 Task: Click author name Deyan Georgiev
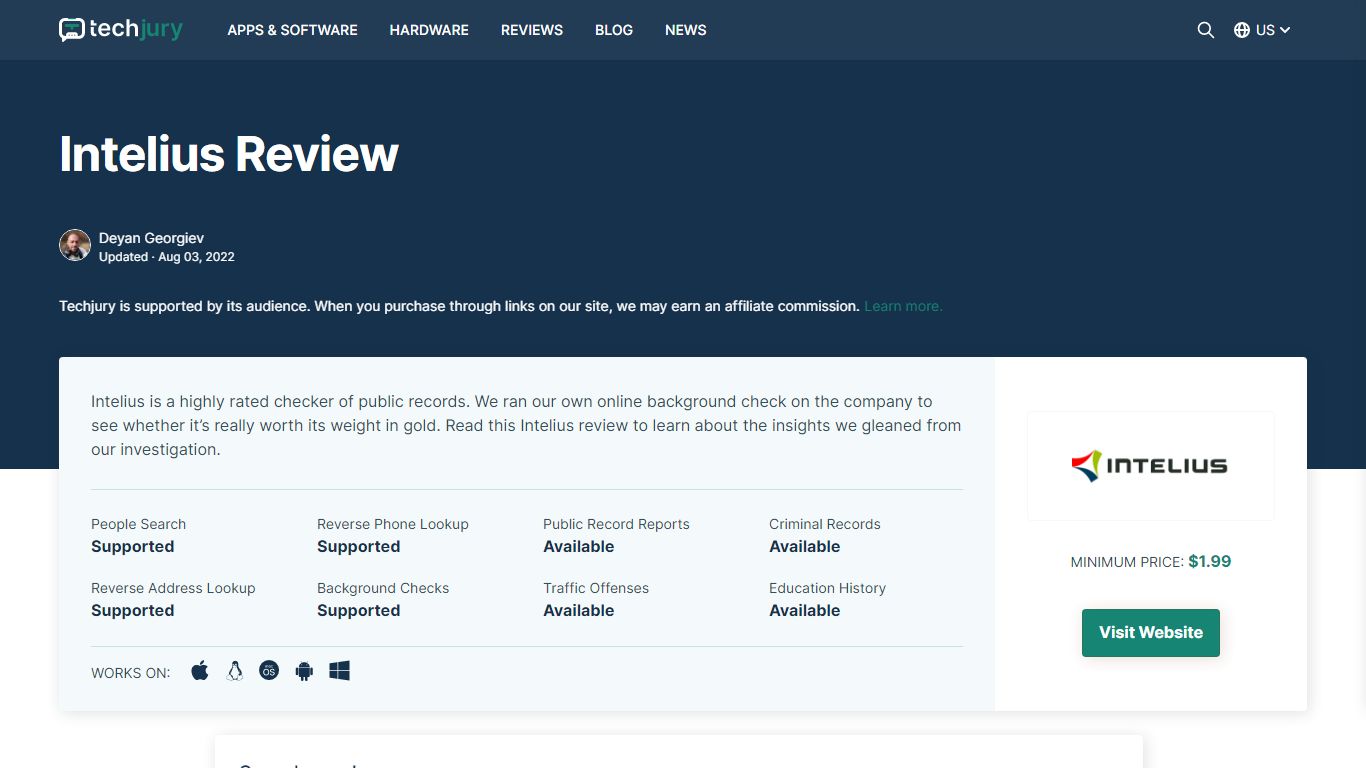coord(151,238)
